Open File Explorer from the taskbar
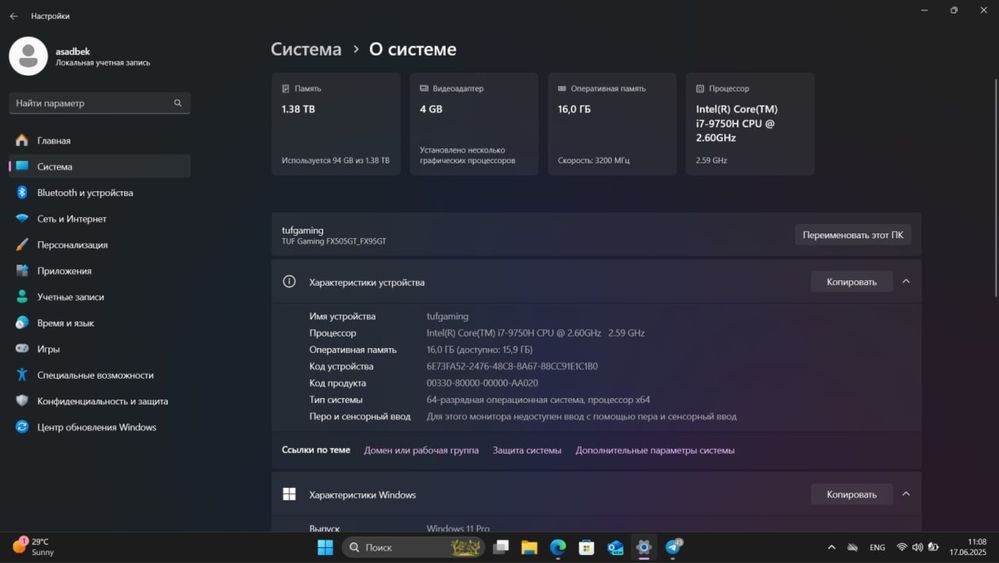Viewport: 999px width, 563px height. (x=529, y=547)
